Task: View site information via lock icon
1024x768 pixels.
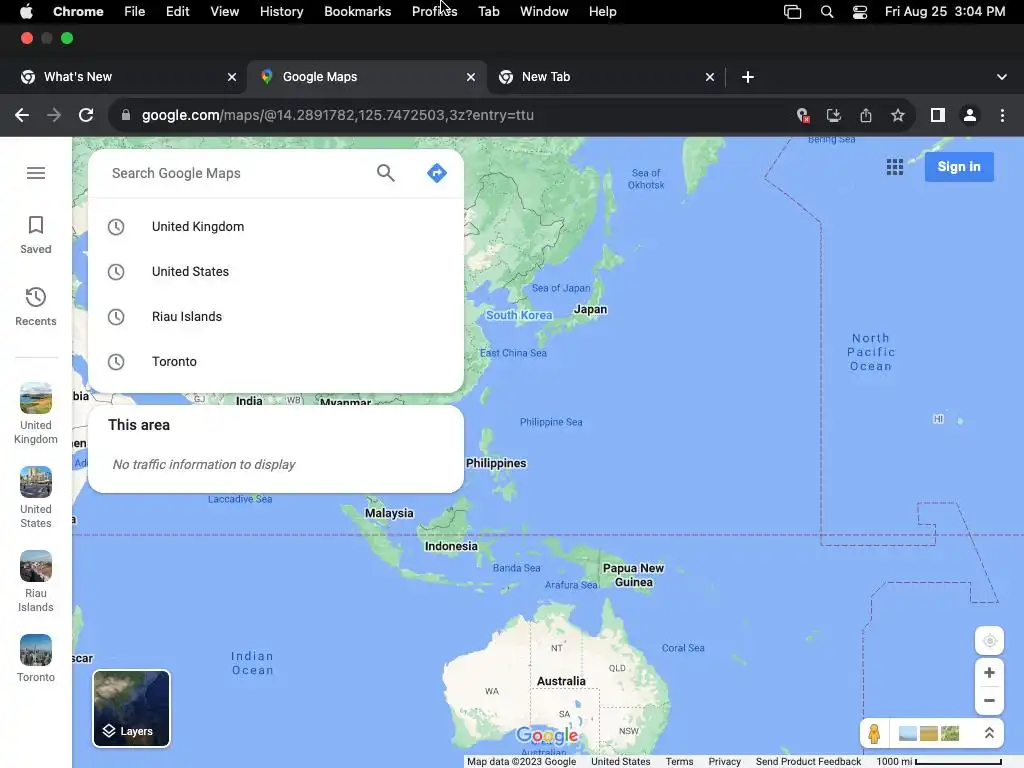Action: click(x=126, y=116)
